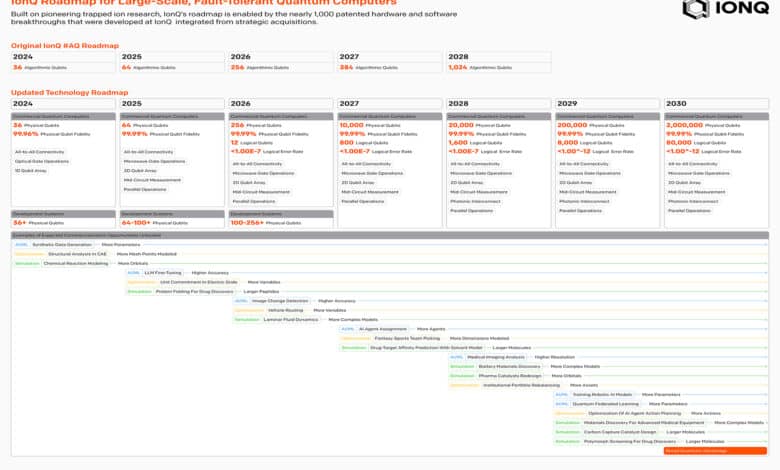This screenshot has height=470, width=780.
Task: Click the 'Battery Materials Discovery' example
Action: pos(508,367)
